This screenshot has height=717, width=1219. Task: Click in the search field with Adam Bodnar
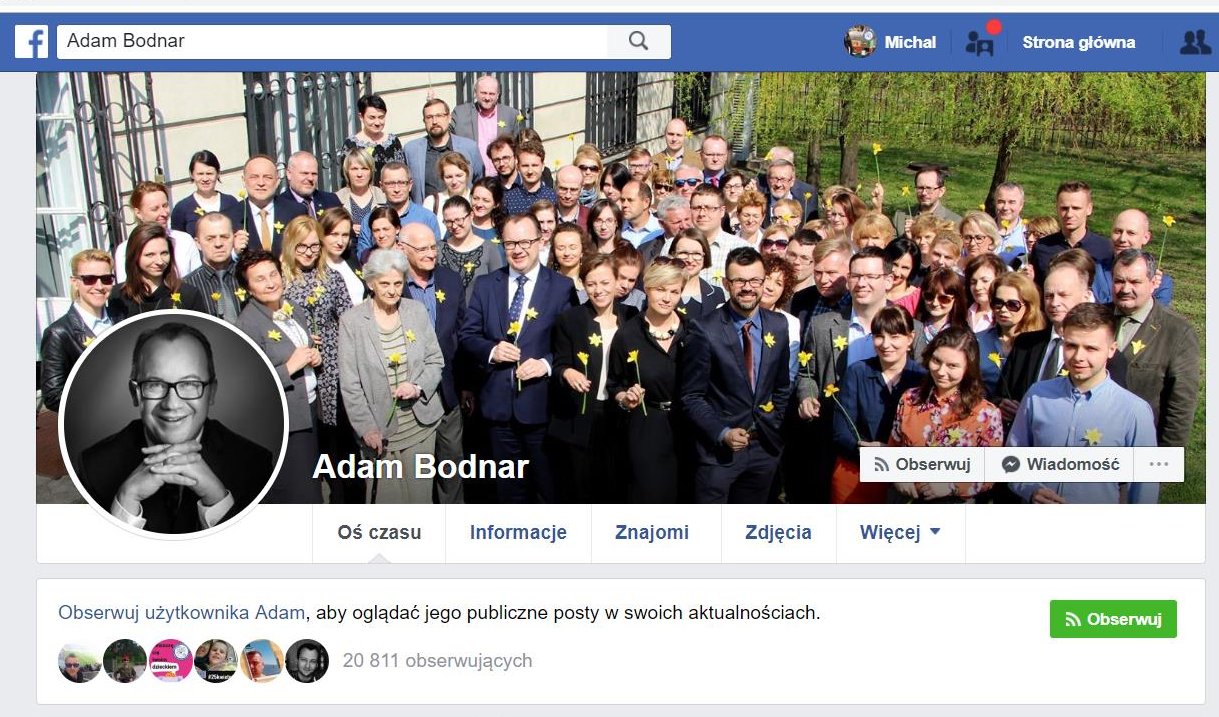coord(332,41)
